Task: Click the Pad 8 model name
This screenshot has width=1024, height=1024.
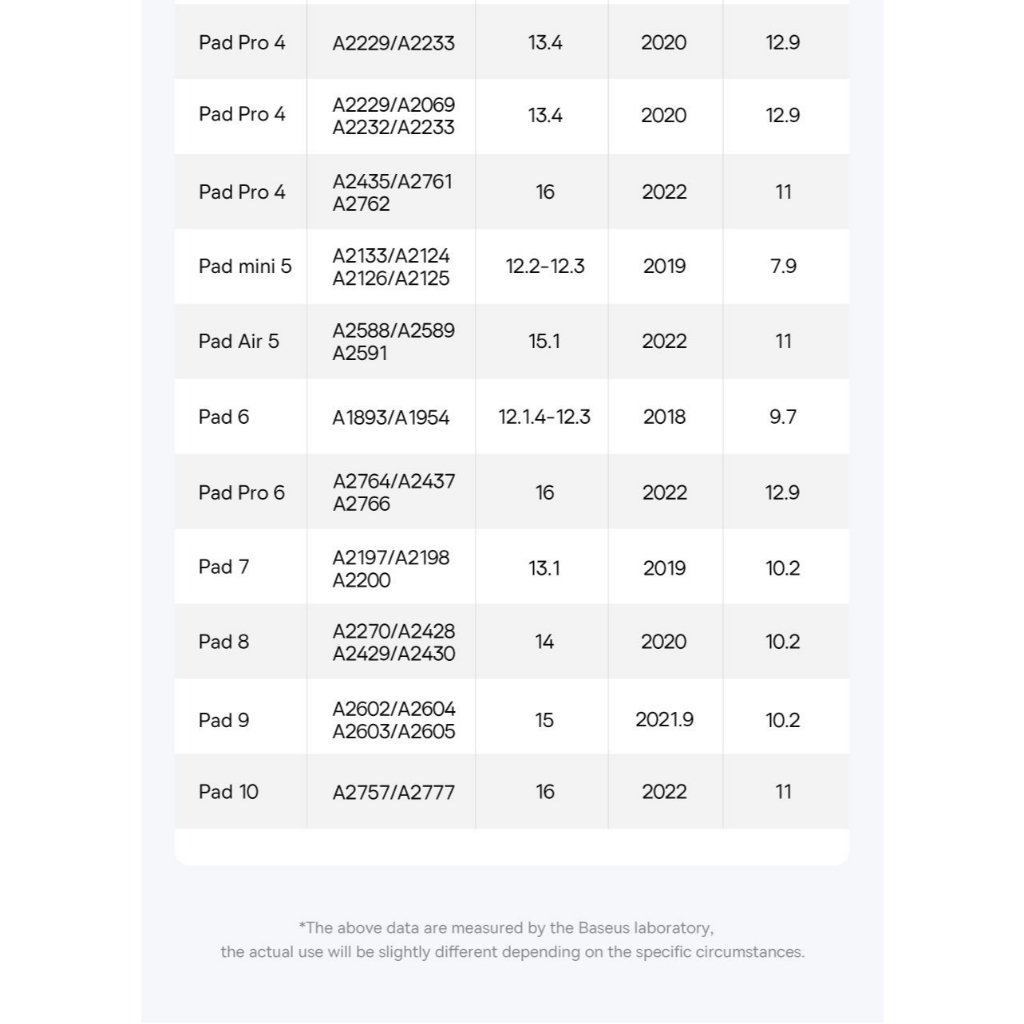Action: pos(224,642)
